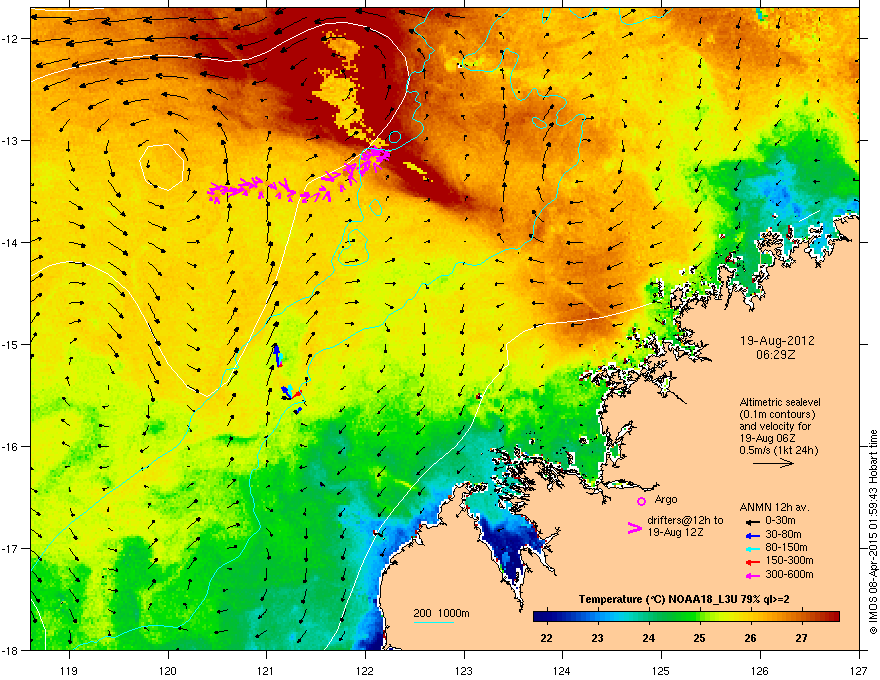Click the colorbar tick label 26

click(x=750, y=638)
